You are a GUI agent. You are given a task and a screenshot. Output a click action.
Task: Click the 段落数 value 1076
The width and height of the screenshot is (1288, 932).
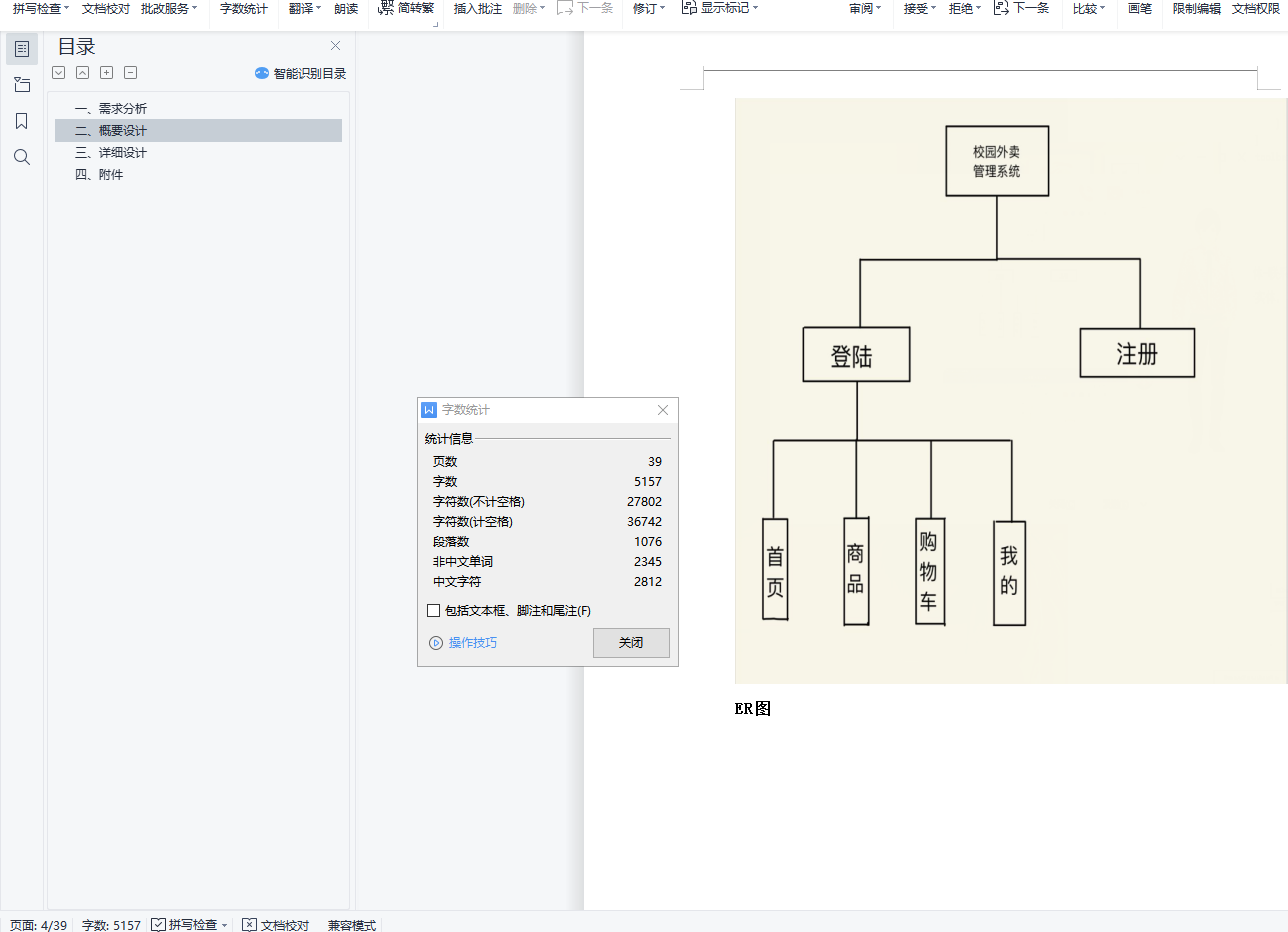(648, 542)
